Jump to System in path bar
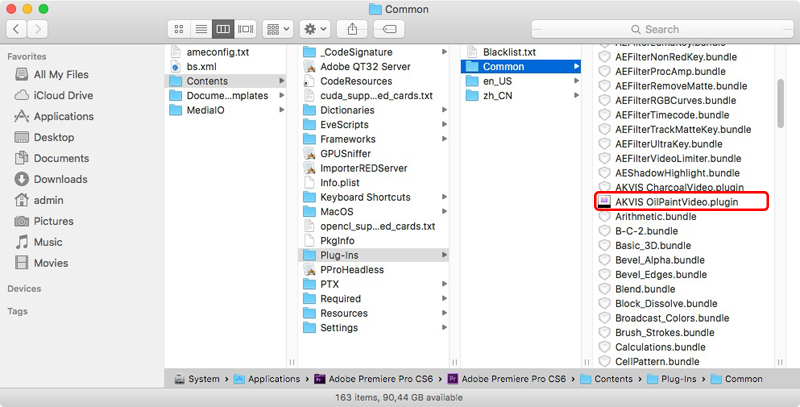Screen dimensions: 800x407 [x=197, y=379]
